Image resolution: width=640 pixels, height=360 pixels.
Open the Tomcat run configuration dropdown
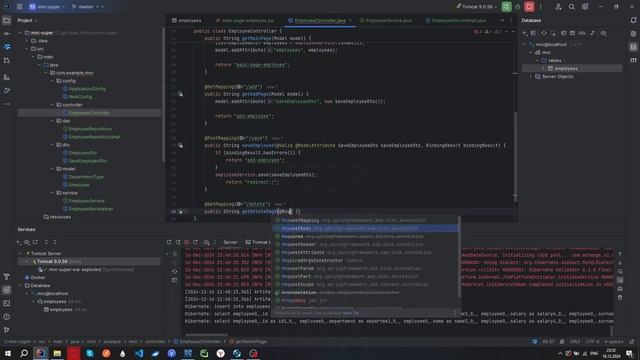[x=476, y=7]
